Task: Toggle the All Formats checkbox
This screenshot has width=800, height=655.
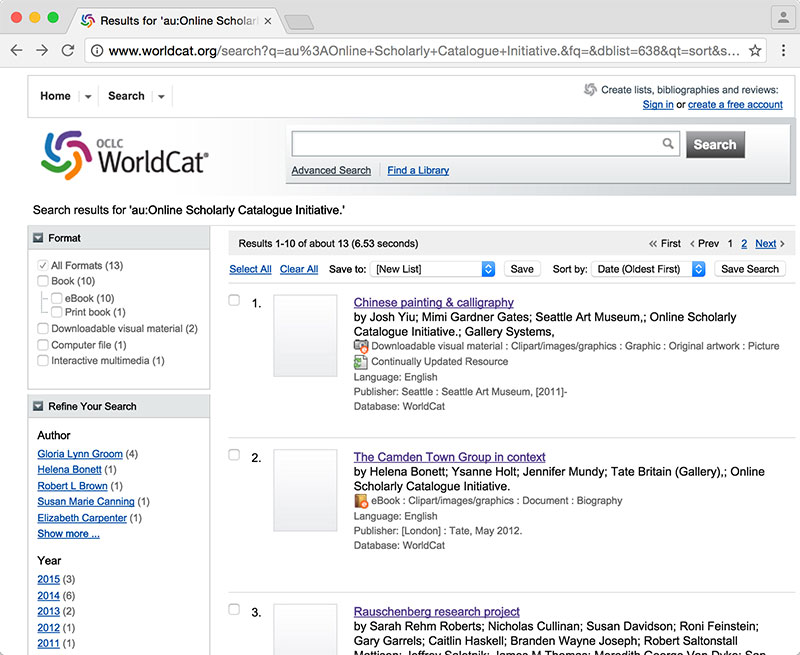Action: (x=43, y=265)
